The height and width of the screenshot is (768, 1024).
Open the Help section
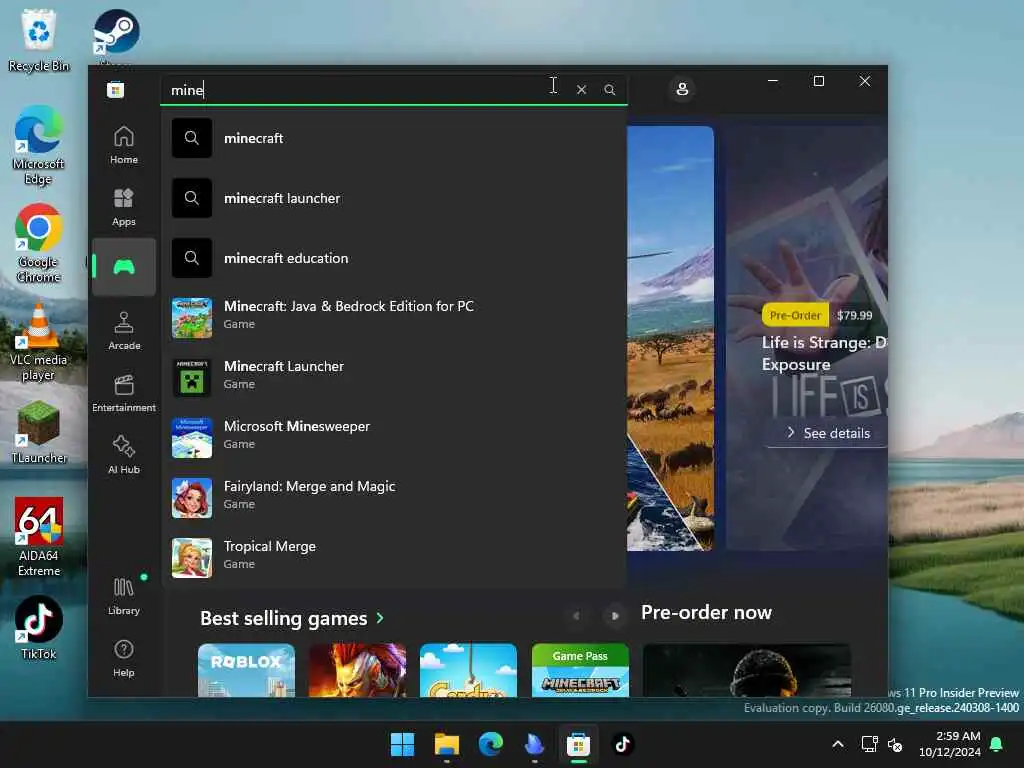point(123,658)
